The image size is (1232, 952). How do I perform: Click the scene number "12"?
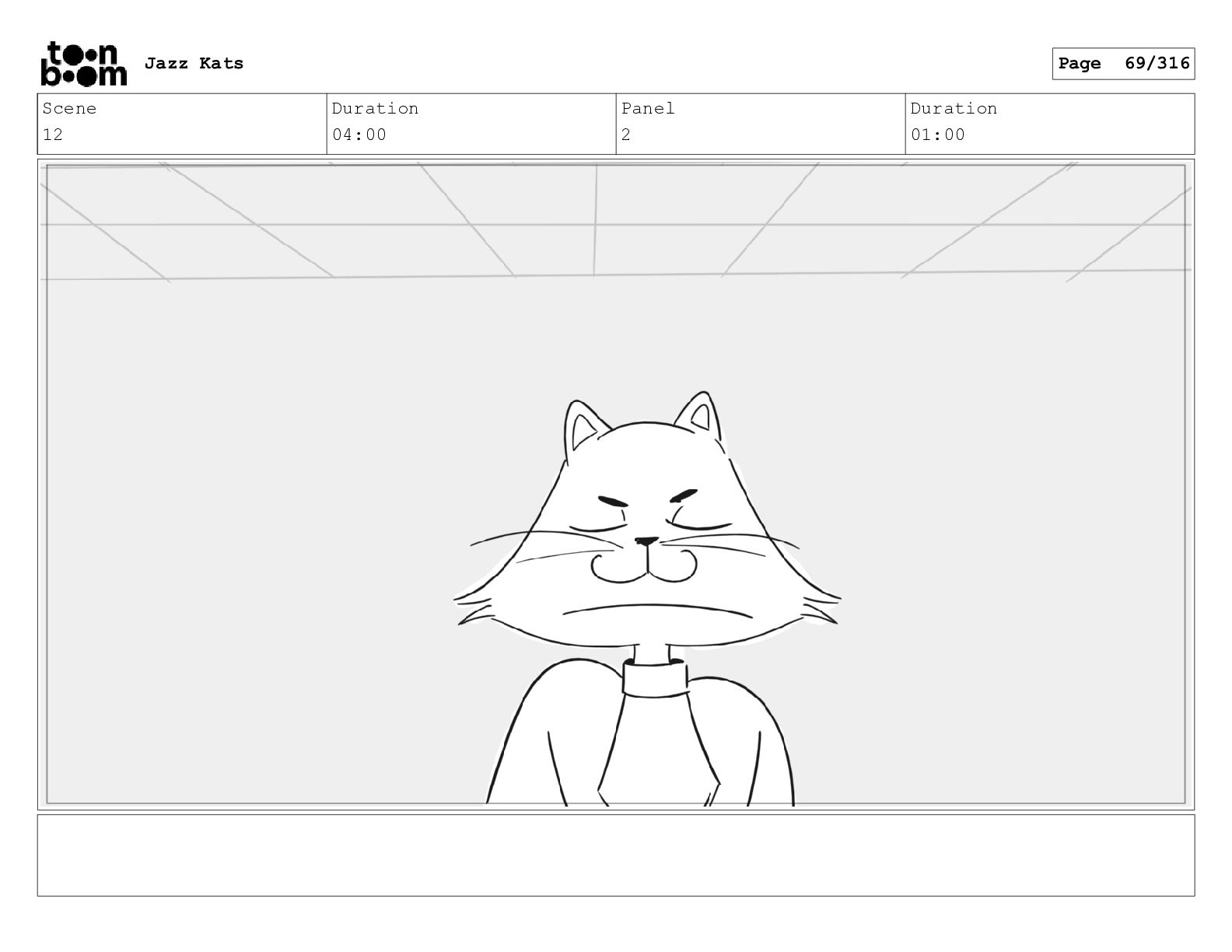53,135
